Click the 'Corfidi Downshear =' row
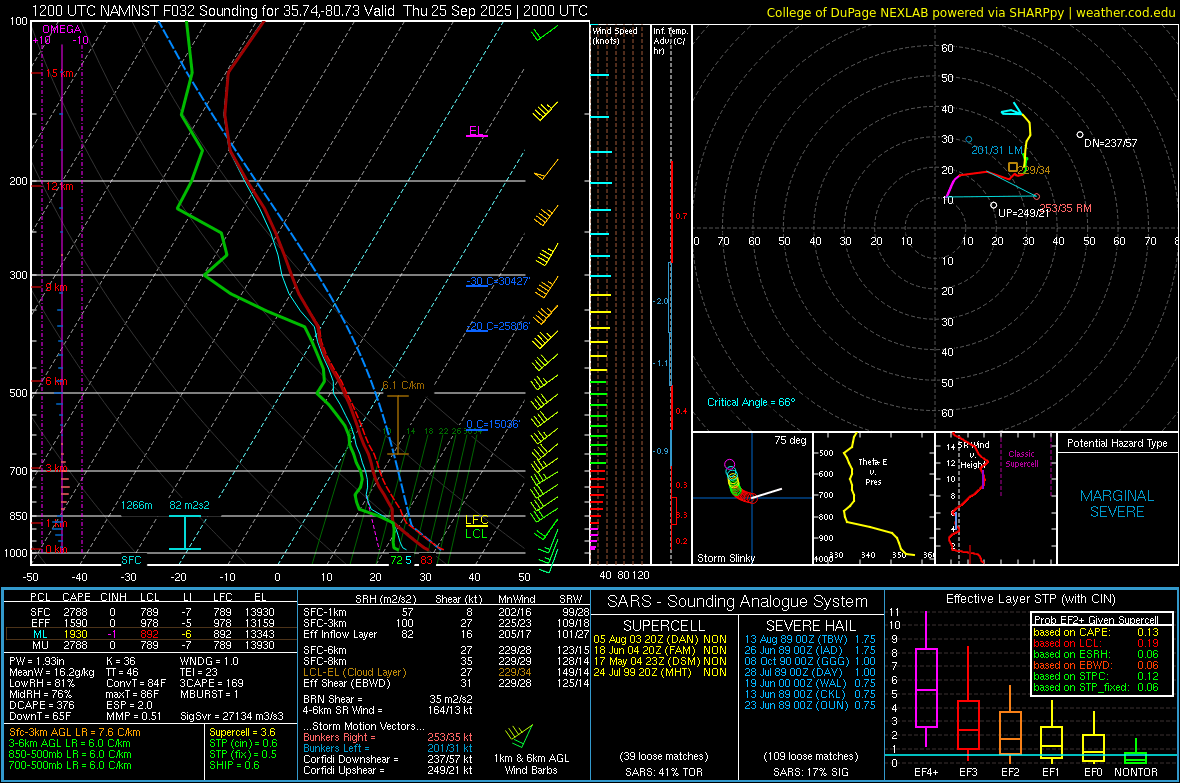 [388, 760]
